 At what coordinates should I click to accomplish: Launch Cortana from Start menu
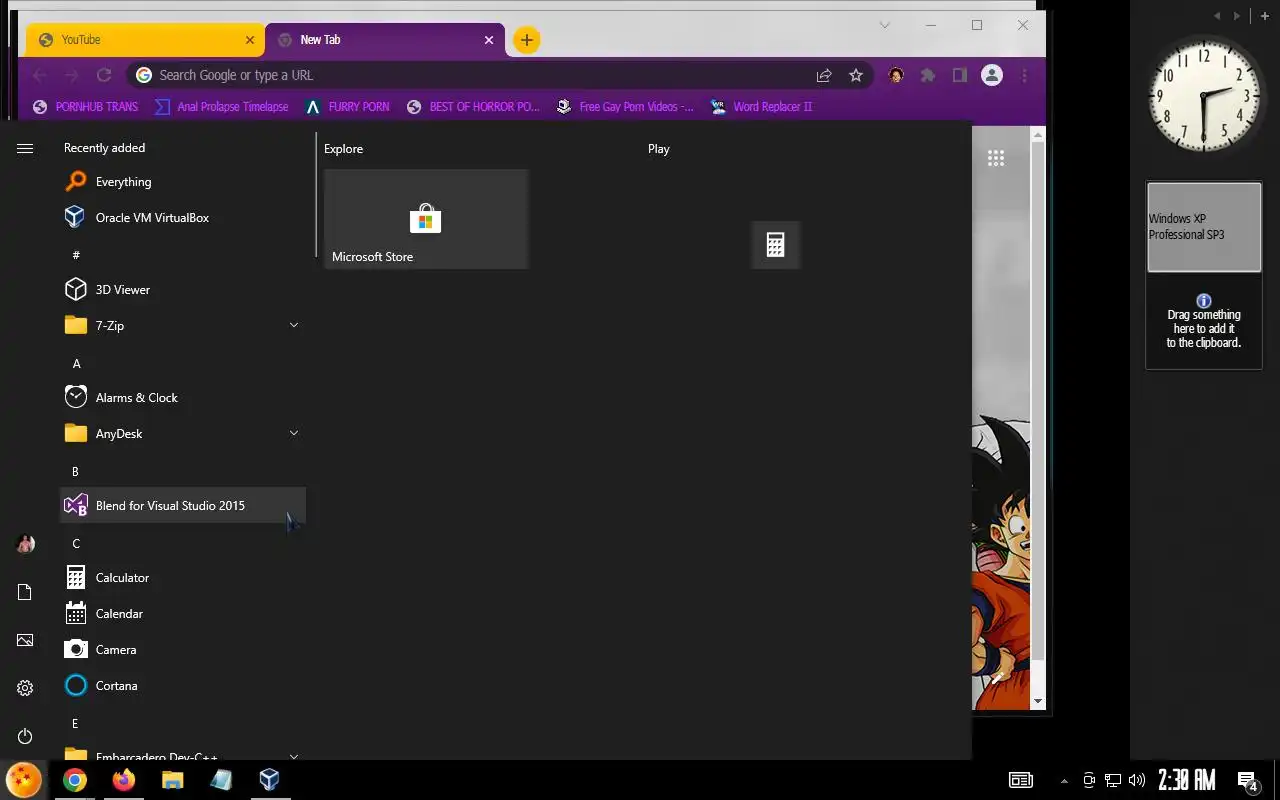(x=183, y=686)
